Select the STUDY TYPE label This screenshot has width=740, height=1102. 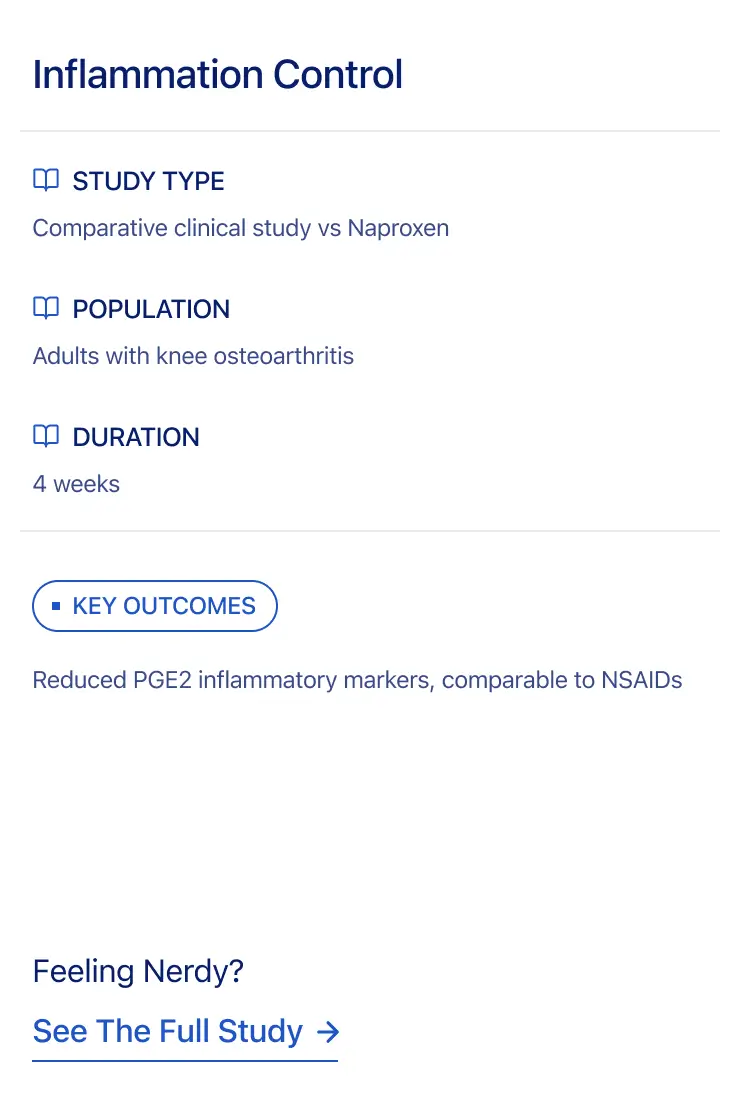[x=148, y=181]
